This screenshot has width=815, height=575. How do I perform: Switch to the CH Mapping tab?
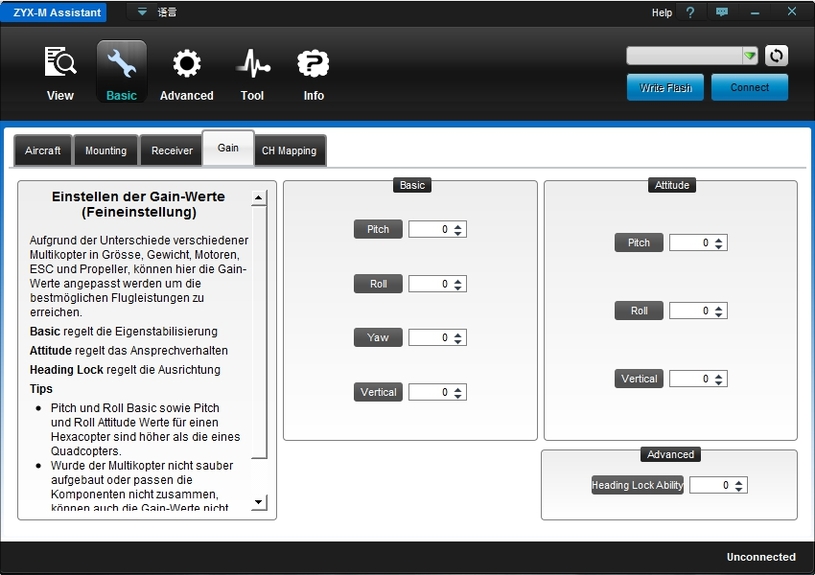tap(289, 151)
